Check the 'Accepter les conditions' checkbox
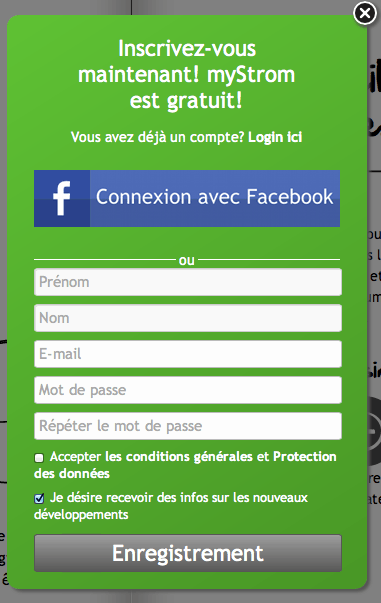381x603 pixels. [x=39, y=458]
